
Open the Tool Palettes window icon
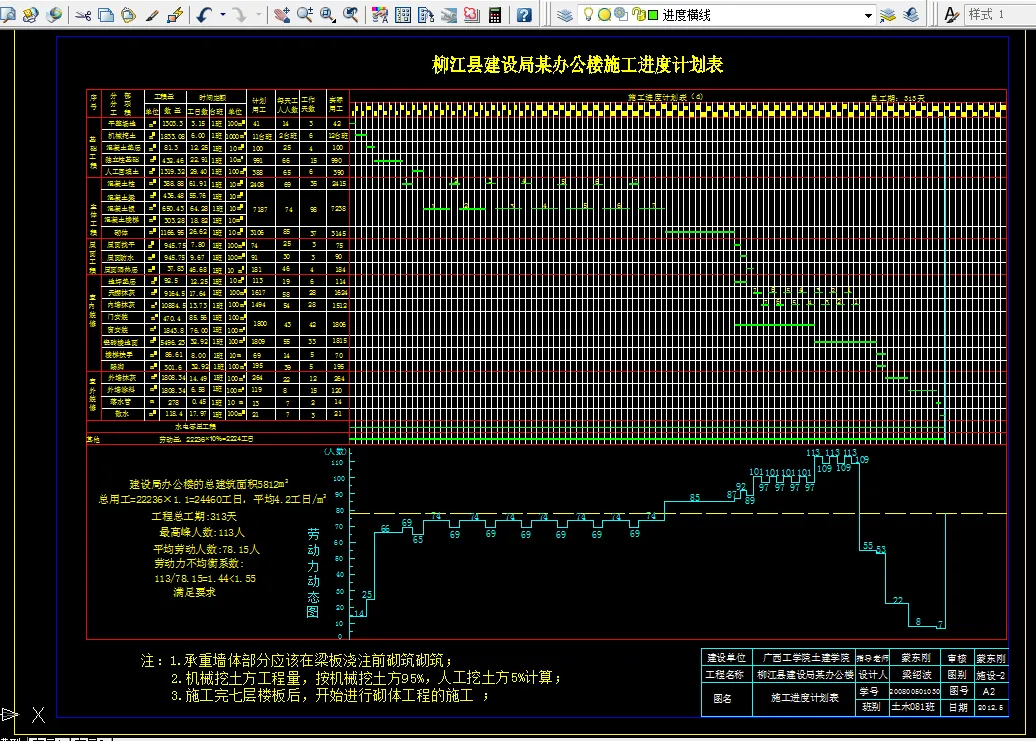click(x=426, y=15)
